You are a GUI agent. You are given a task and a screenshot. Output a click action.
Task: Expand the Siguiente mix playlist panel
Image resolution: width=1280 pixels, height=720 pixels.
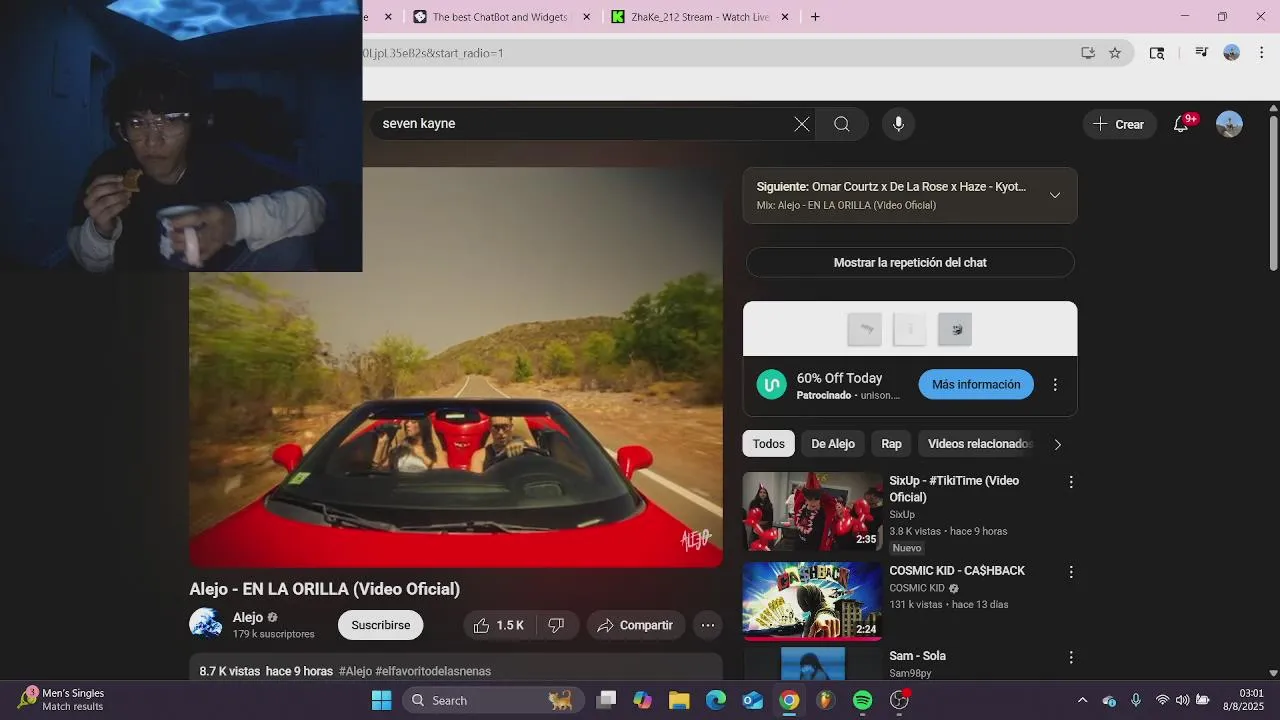1055,195
